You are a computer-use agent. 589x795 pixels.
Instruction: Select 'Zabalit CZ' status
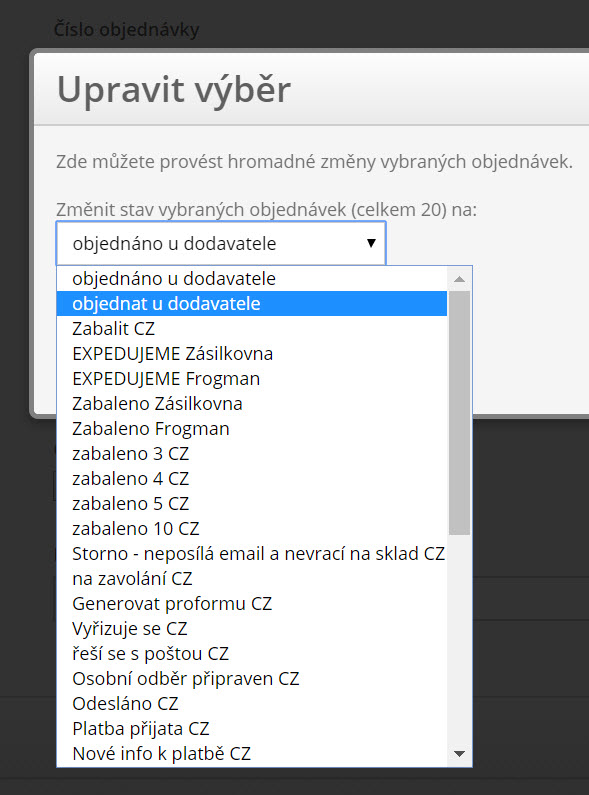pyautogui.click(x=252, y=329)
